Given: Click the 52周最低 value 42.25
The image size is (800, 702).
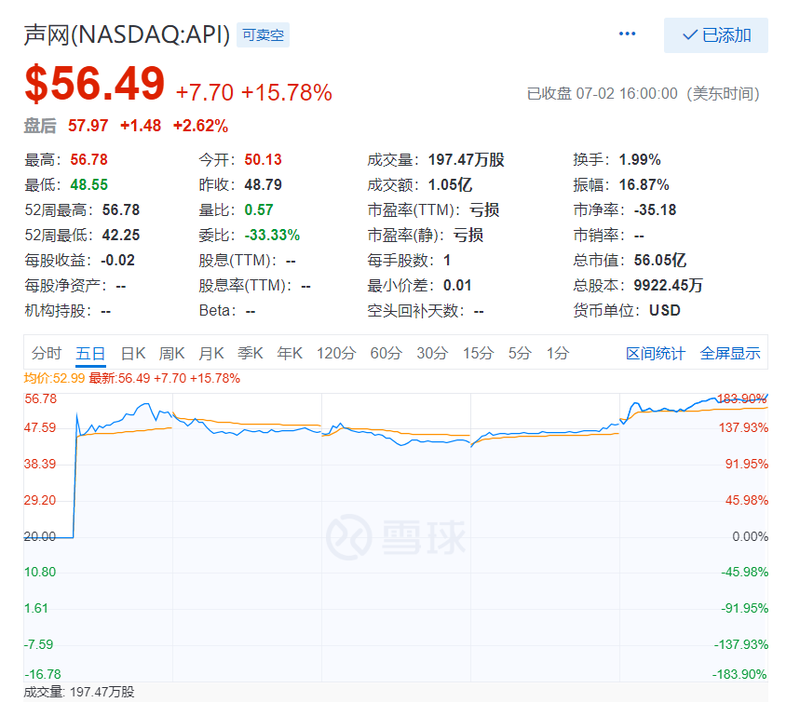Looking at the screenshot, I should (121, 235).
